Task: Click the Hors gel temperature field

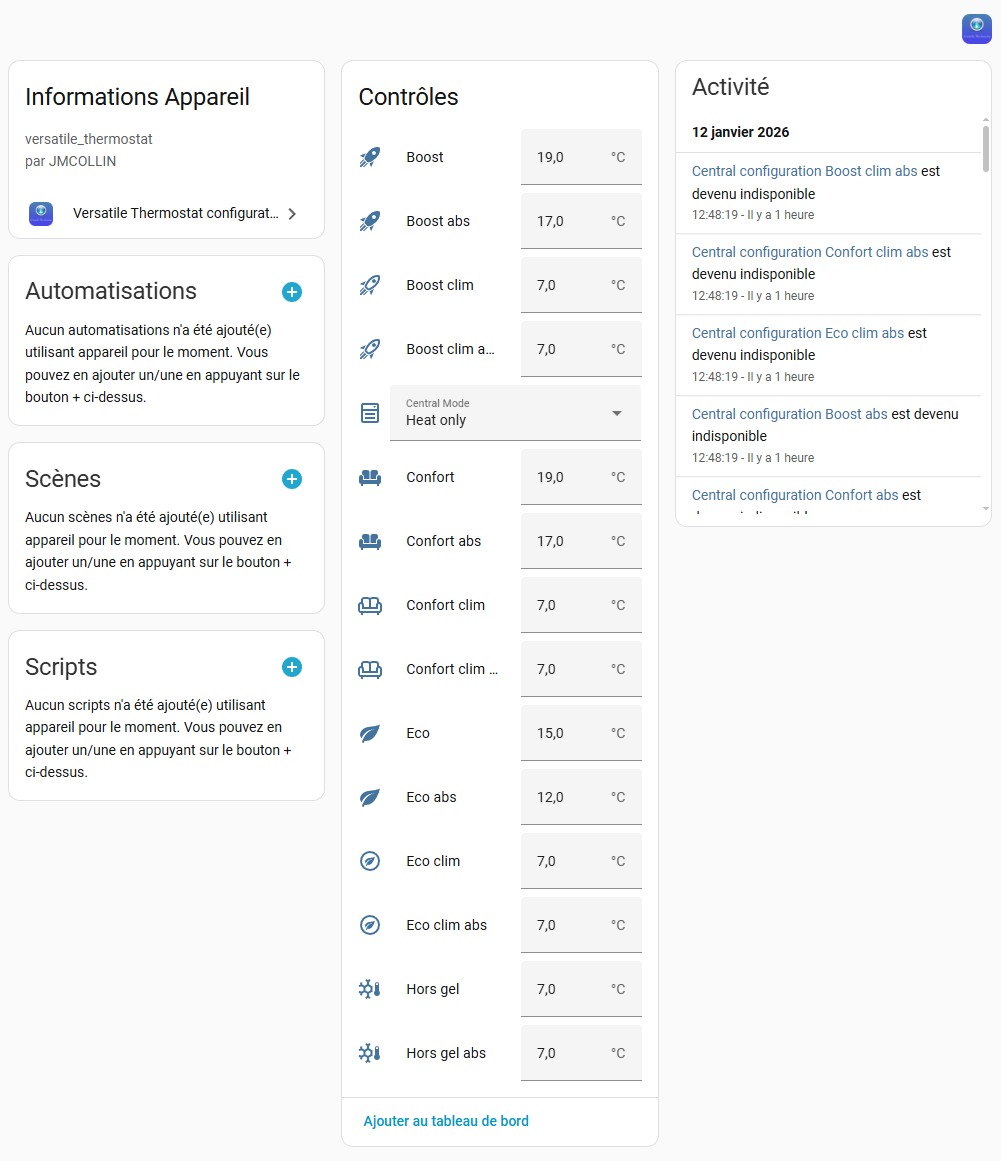Action: 581,989
